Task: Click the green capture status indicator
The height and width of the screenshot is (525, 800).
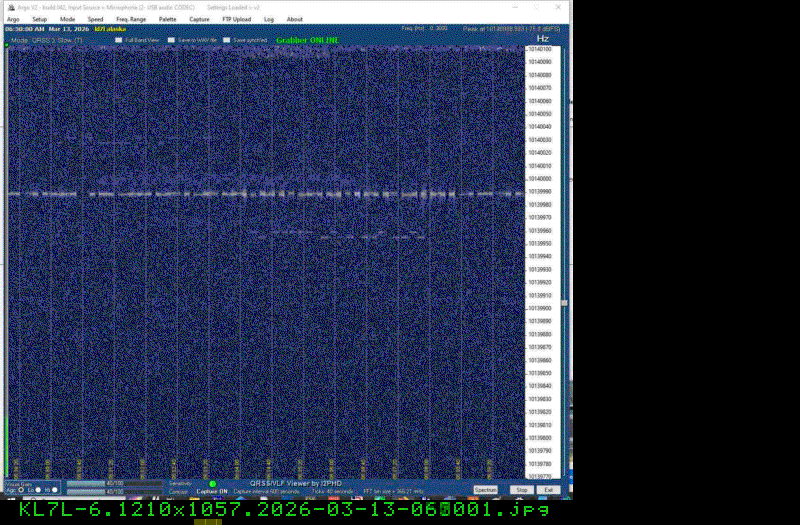Action: click(212, 484)
